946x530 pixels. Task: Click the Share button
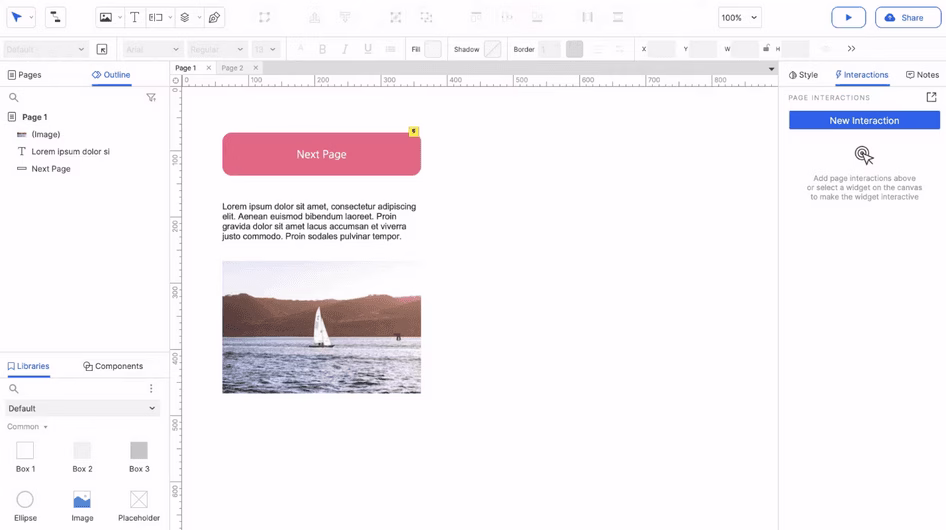pyautogui.click(x=908, y=18)
